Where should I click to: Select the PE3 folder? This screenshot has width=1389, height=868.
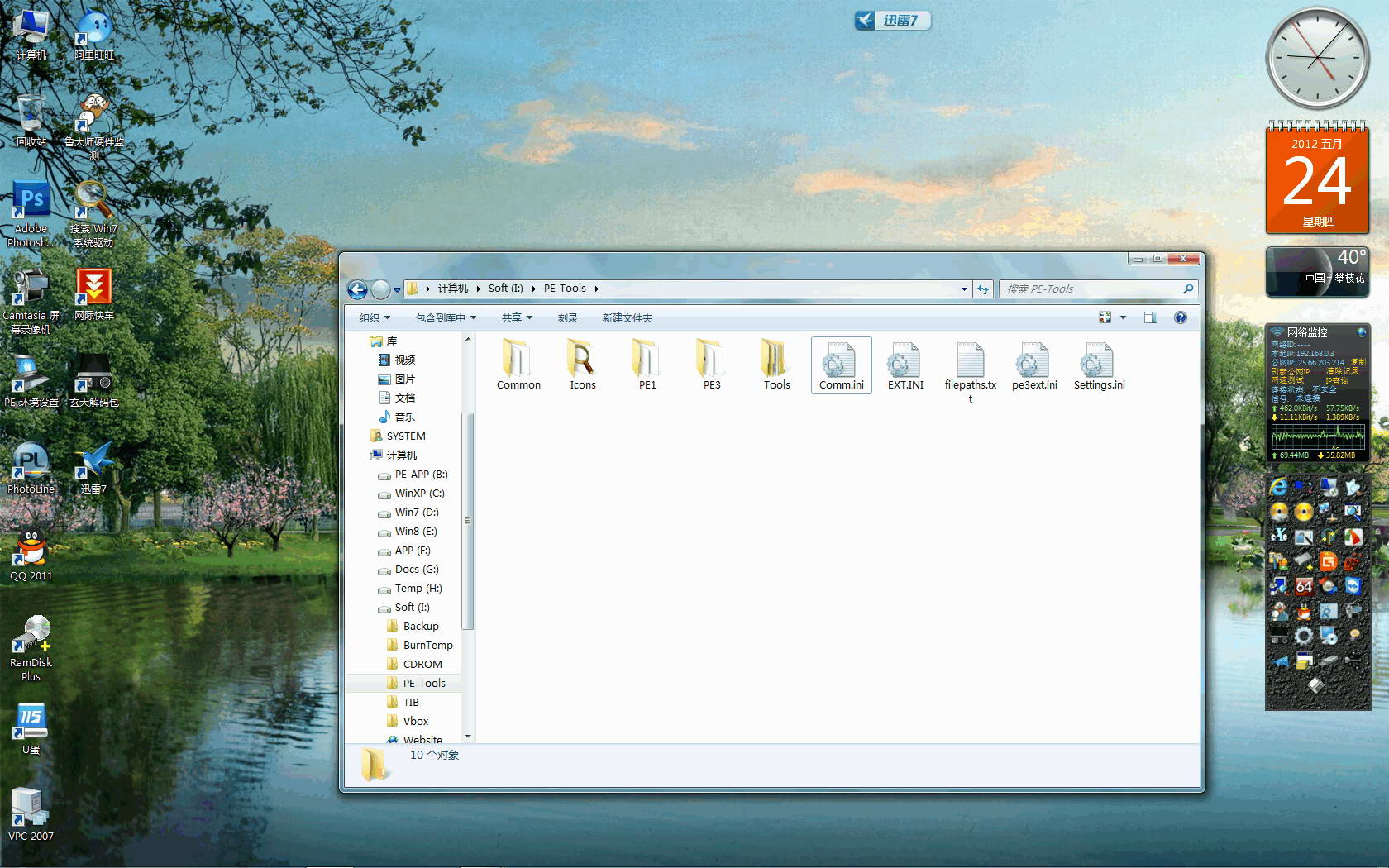coord(712,365)
